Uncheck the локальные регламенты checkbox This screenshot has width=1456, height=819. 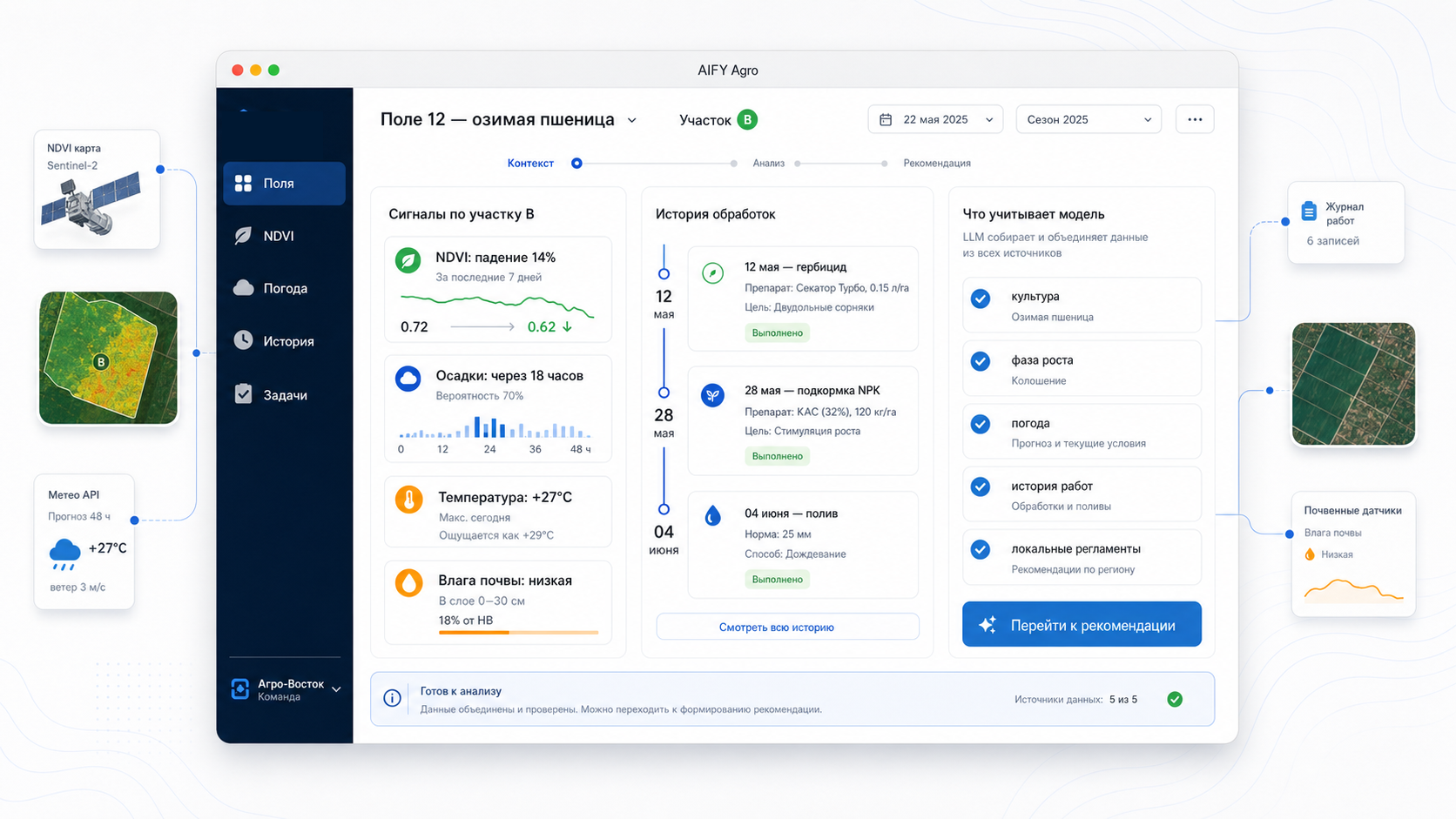coord(981,550)
